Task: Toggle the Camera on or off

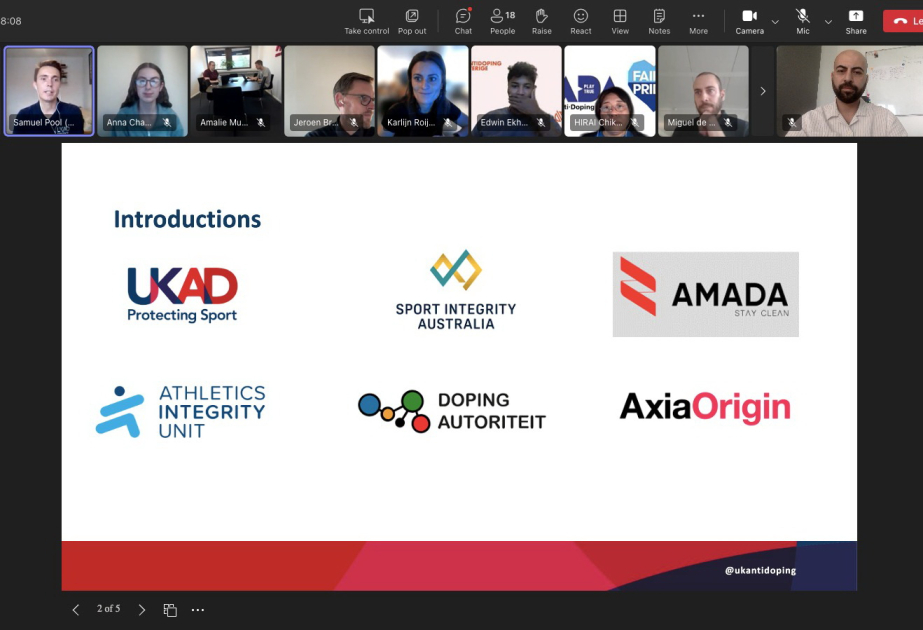Action: pyautogui.click(x=749, y=22)
